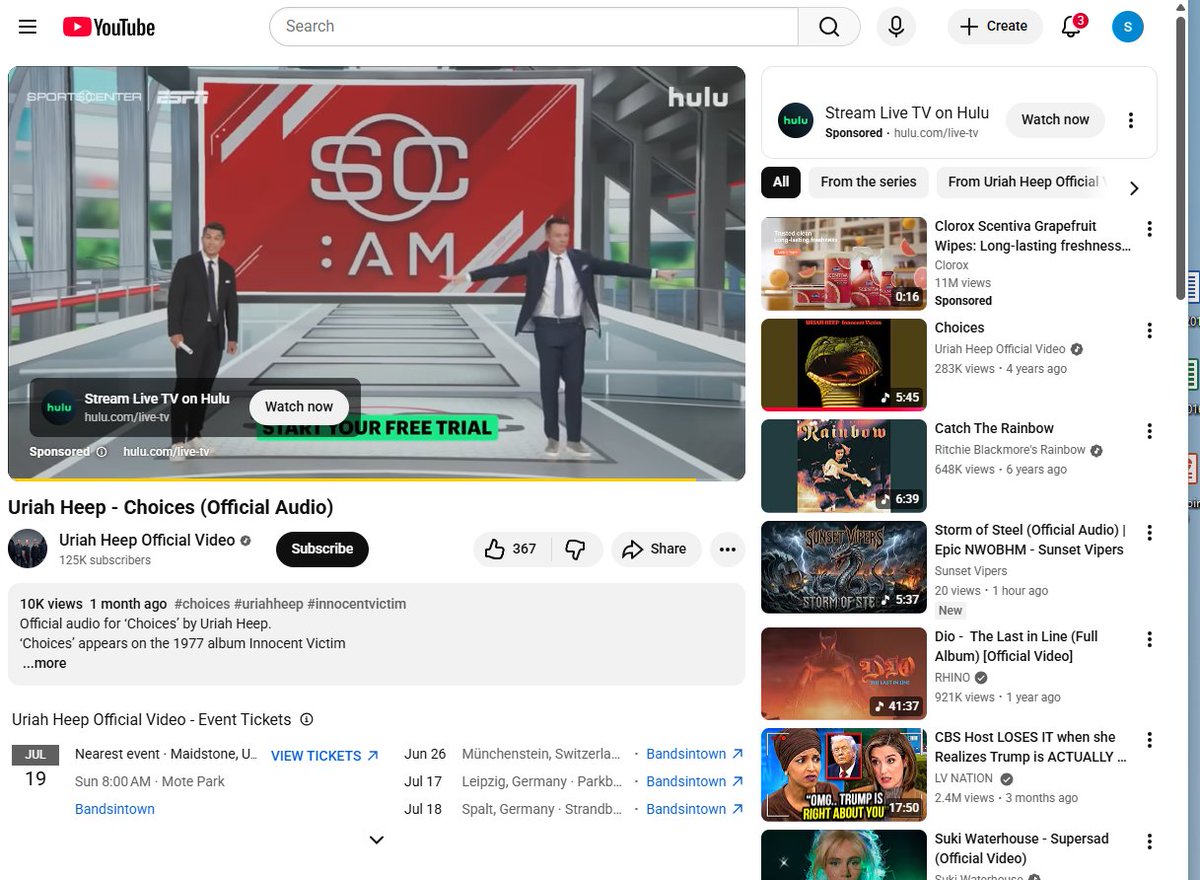
Task: Subscribe to Uriah Heep Official Video
Action: tap(321, 549)
